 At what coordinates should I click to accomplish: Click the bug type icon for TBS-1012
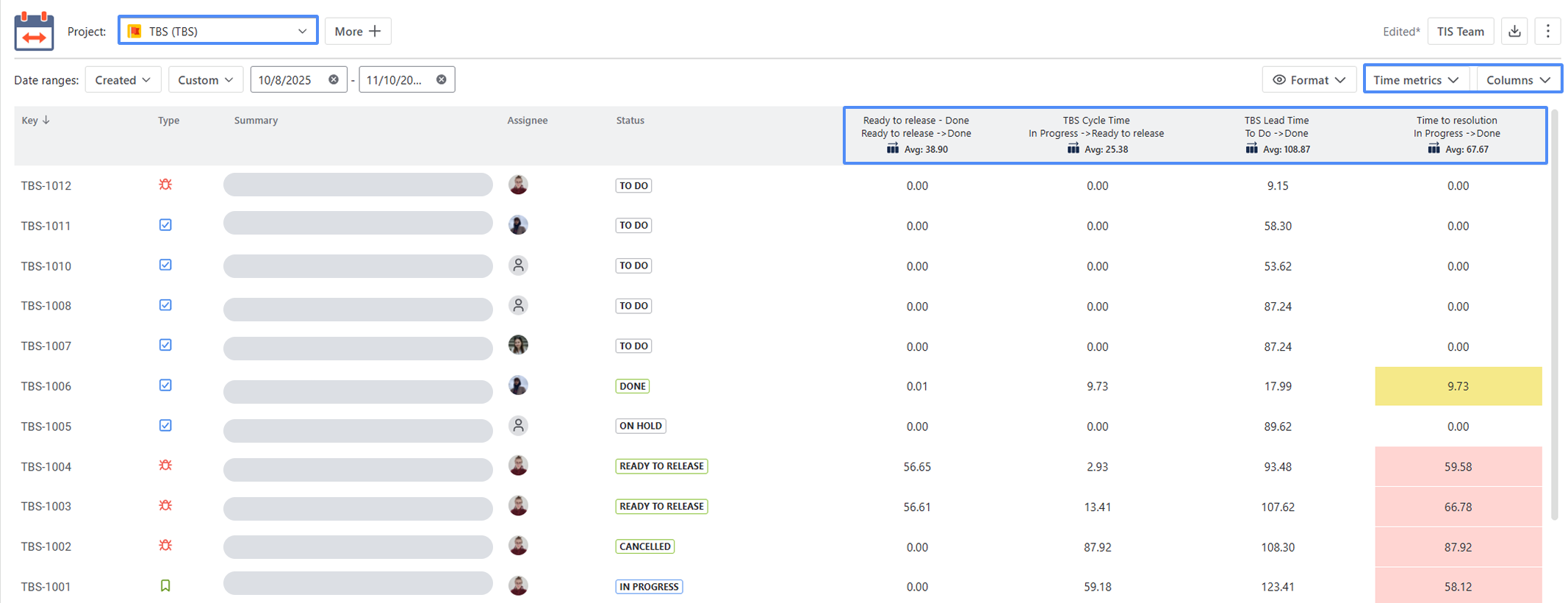point(165,185)
